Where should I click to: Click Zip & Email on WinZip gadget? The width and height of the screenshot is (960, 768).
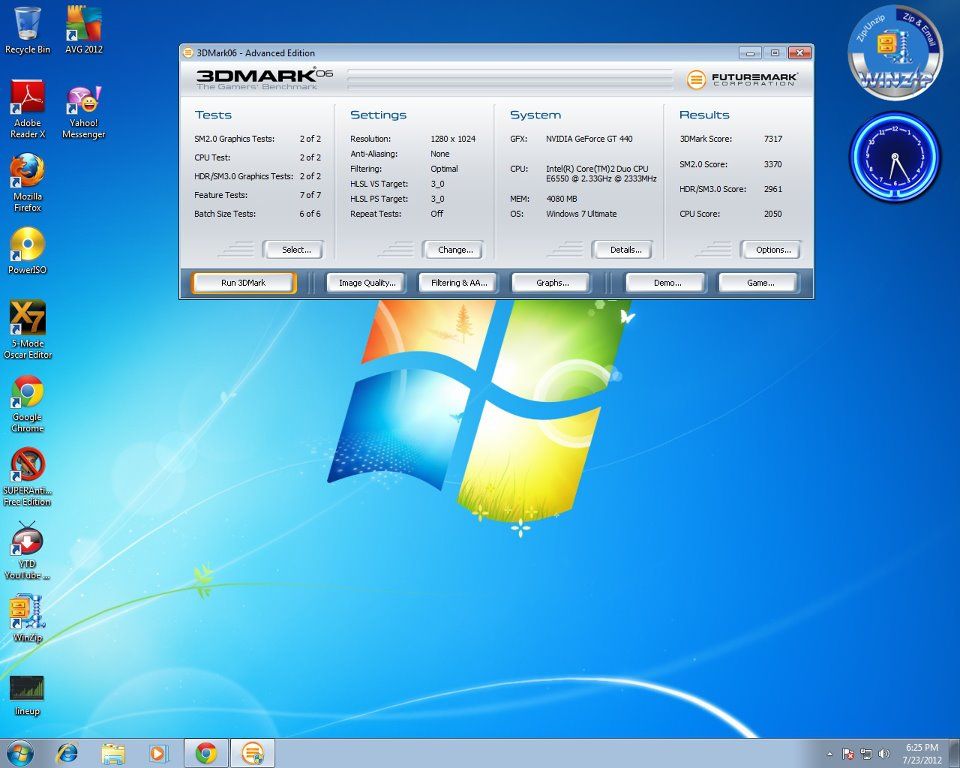(920, 29)
